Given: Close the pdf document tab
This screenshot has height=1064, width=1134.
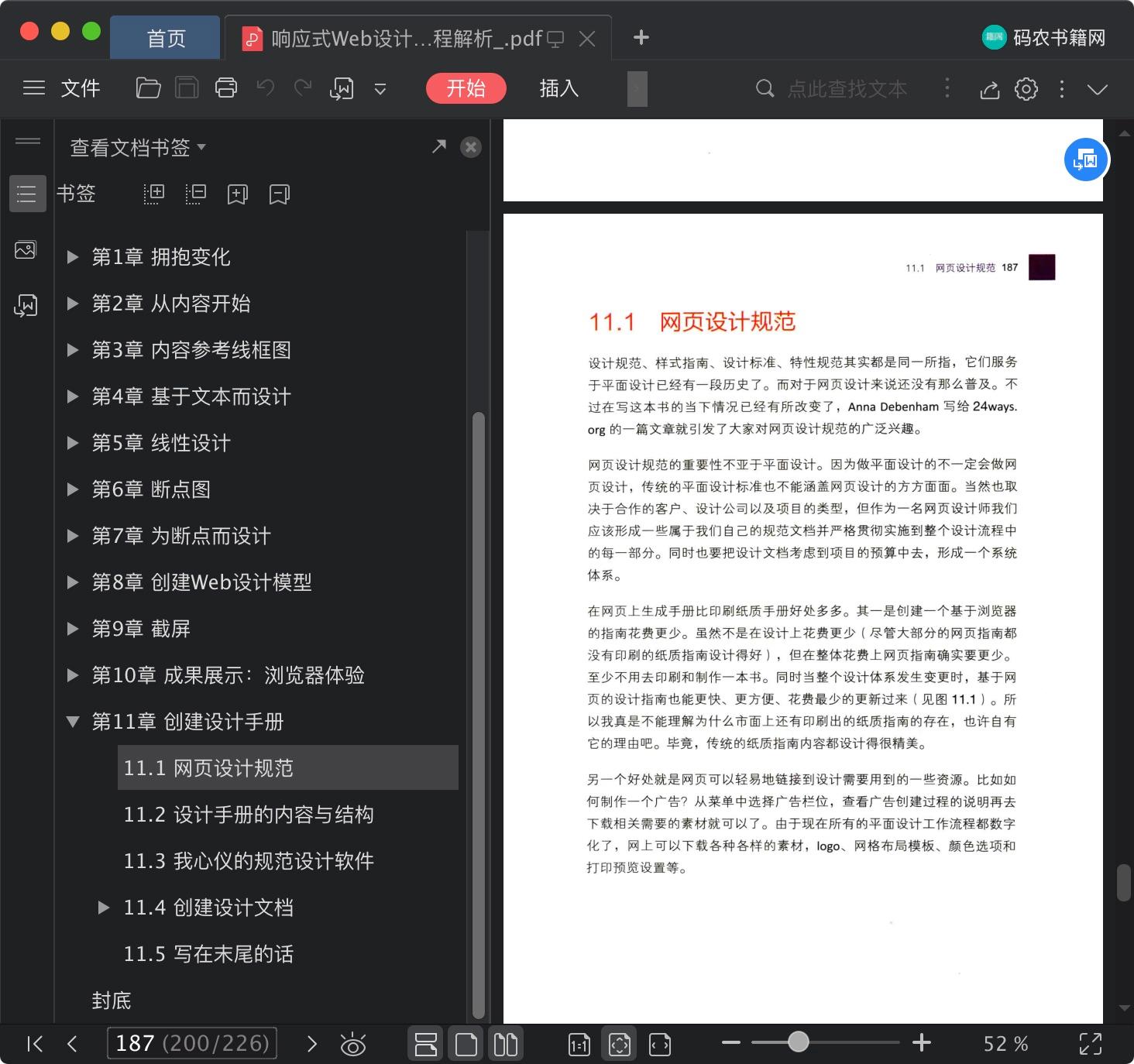Looking at the screenshot, I should 587,39.
